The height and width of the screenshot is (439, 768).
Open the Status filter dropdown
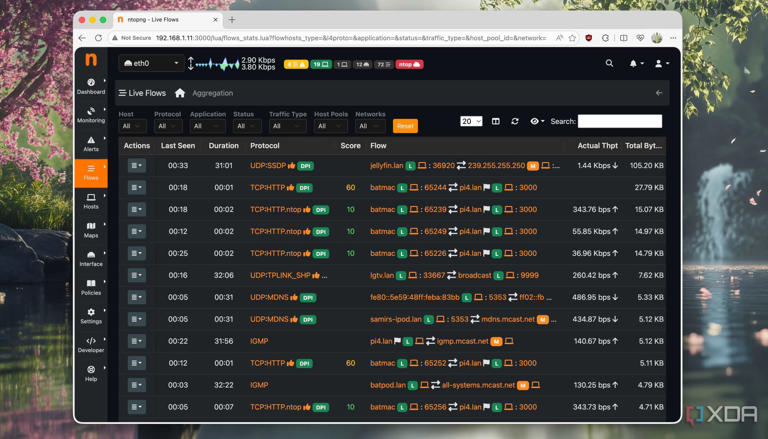(247, 126)
